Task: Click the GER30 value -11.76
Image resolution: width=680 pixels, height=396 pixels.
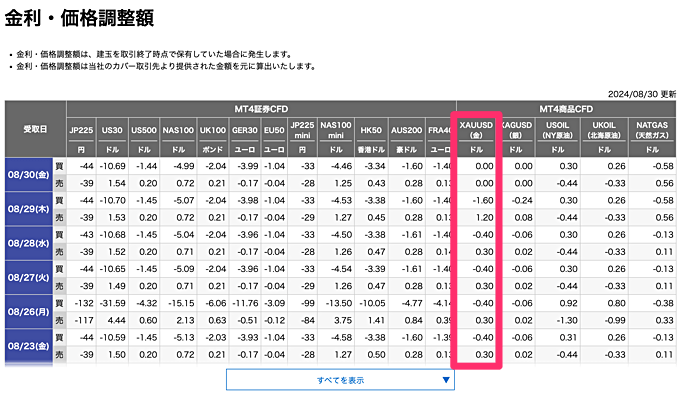Action: pos(245,303)
